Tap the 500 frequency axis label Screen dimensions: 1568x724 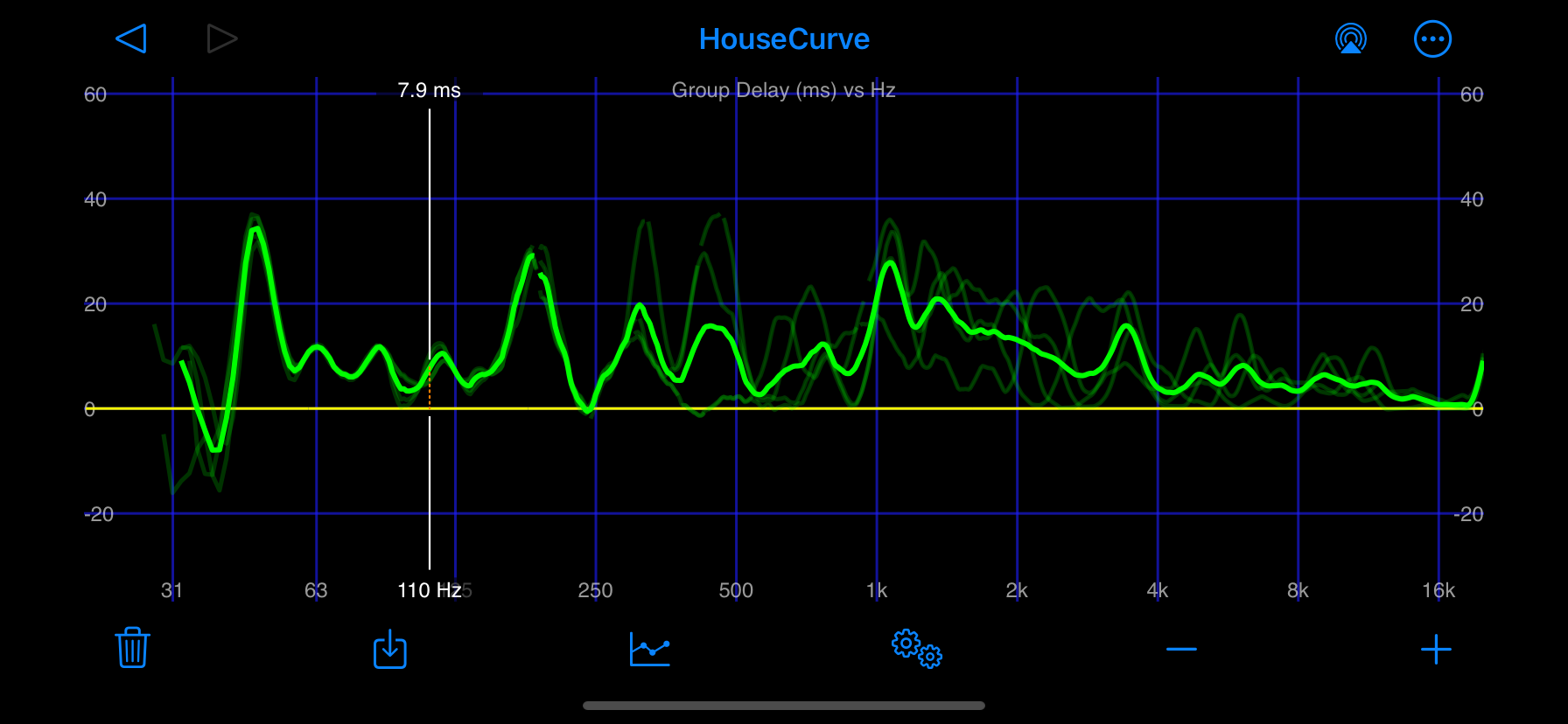(736, 590)
